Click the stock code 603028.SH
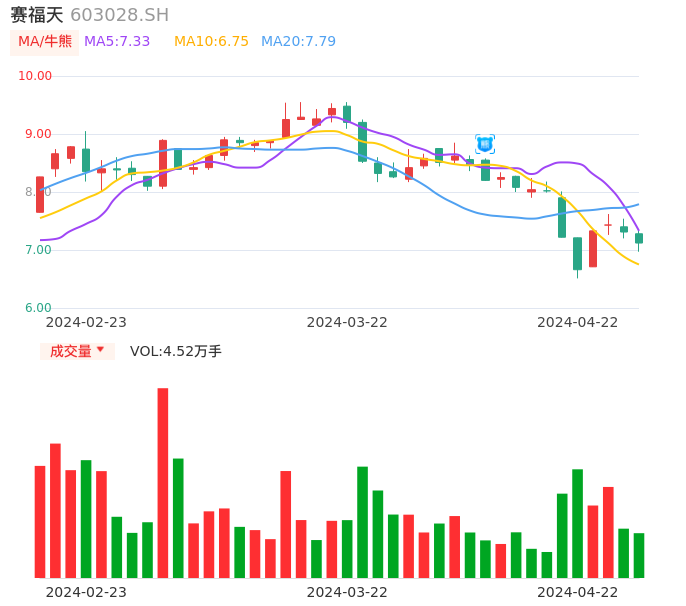 (x=120, y=15)
